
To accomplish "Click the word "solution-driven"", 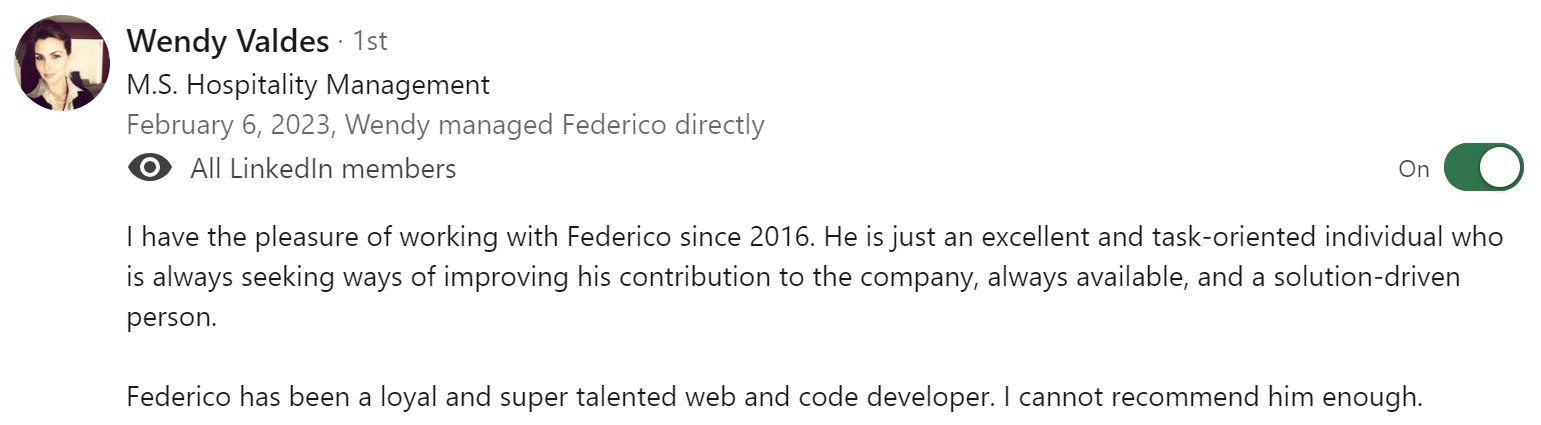I will pos(1406,277).
